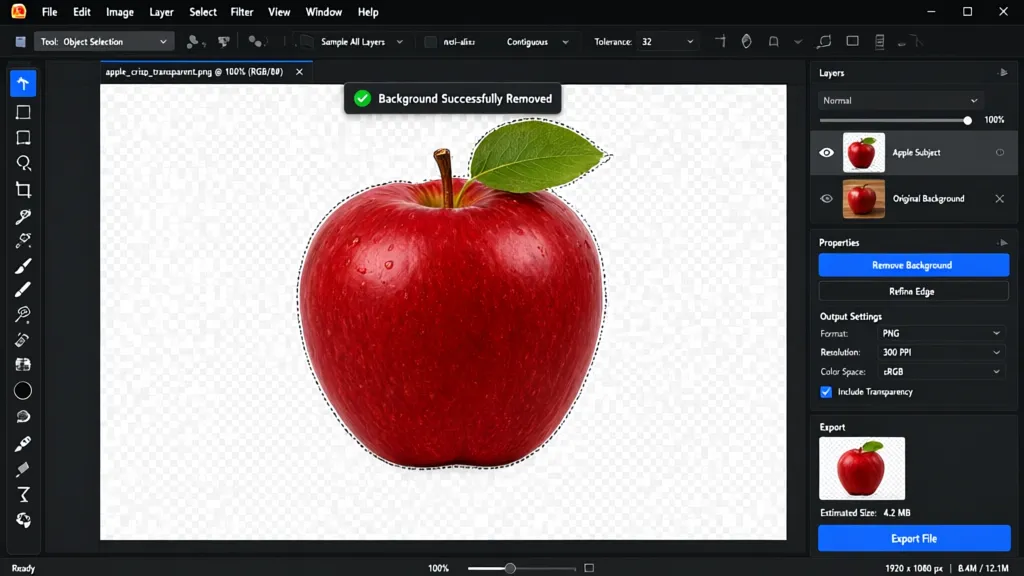Click the Remove Background button
The height and width of the screenshot is (576, 1024).
pyautogui.click(x=913, y=265)
